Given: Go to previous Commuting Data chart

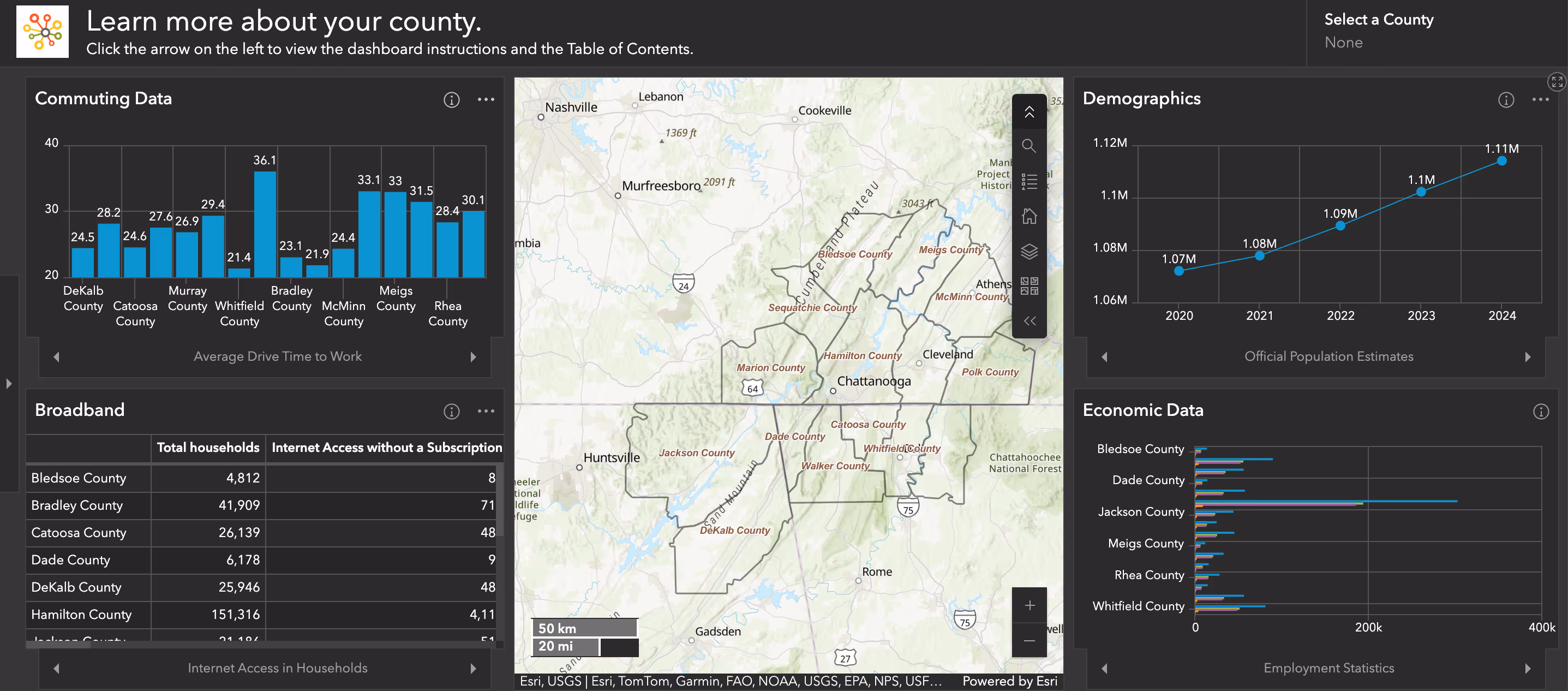Looking at the screenshot, I should [56, 357].
